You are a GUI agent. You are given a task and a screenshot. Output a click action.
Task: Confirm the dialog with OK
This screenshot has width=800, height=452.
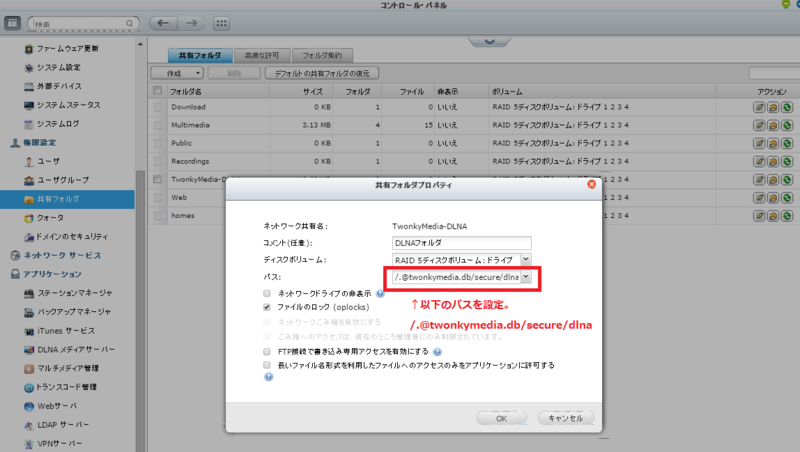click(502, 418)
